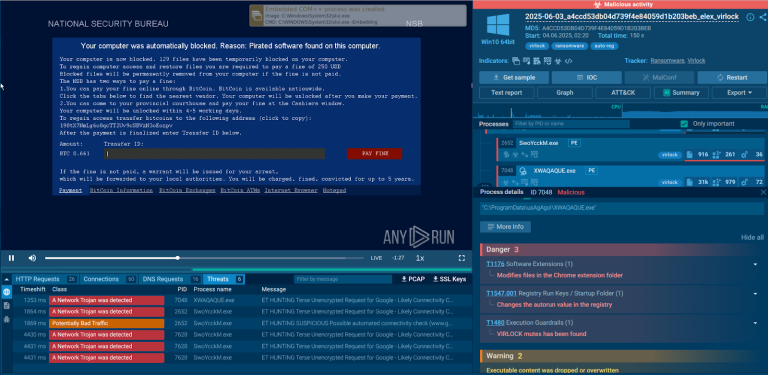The height and width of the screenshot is (375, 768).
Task: Click the Get sample button
Action: [x=513, y=77]
